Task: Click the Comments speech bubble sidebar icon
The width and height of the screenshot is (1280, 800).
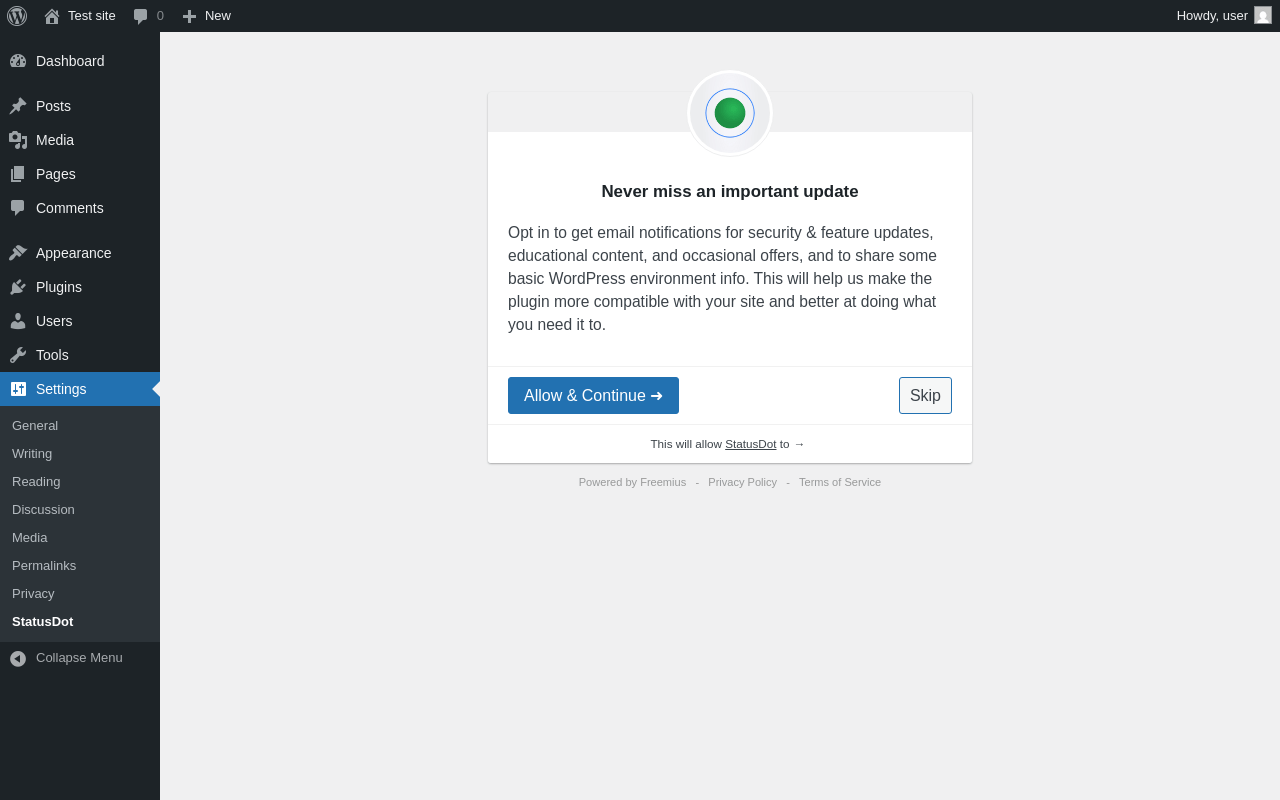Action: pos(18,208)
